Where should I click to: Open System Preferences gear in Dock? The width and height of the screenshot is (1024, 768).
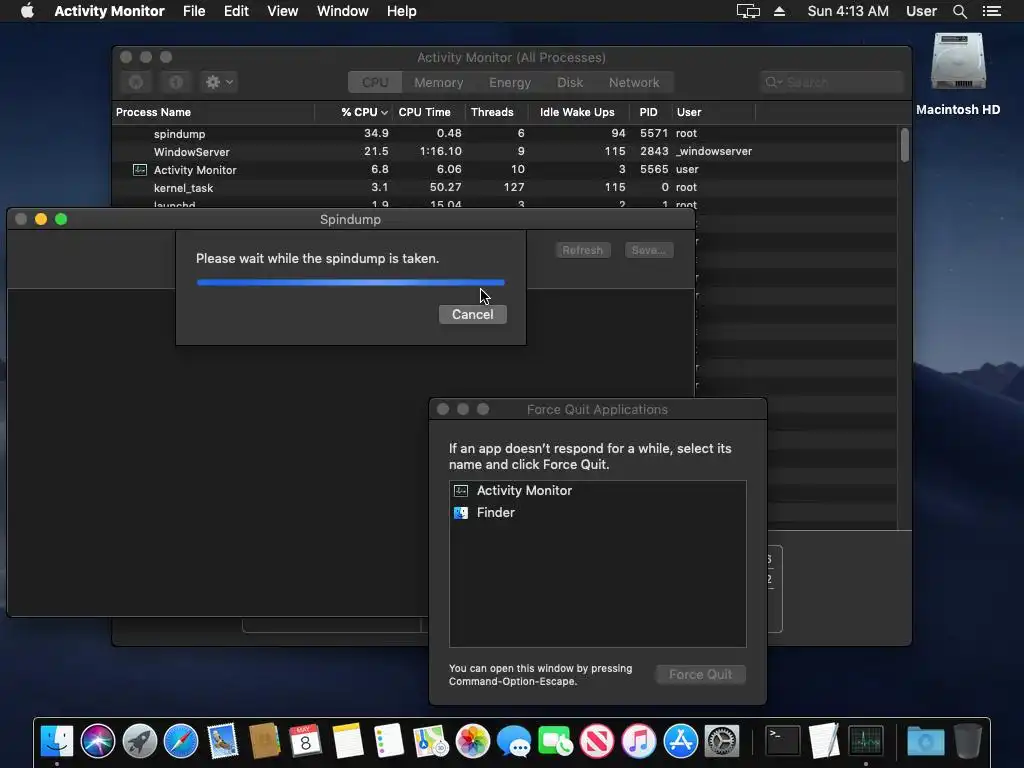click(722, 741)
